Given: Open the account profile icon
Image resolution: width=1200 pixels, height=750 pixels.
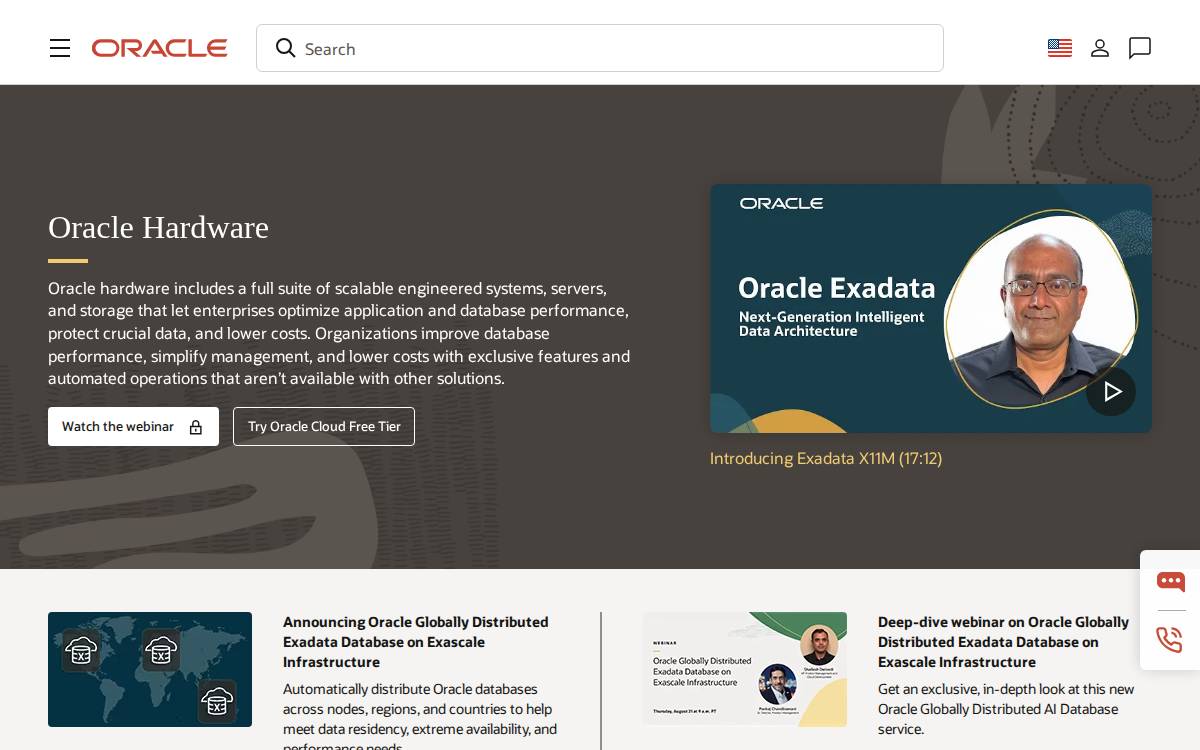Looking at the screenshot, I should click(x=1100, y=48).
